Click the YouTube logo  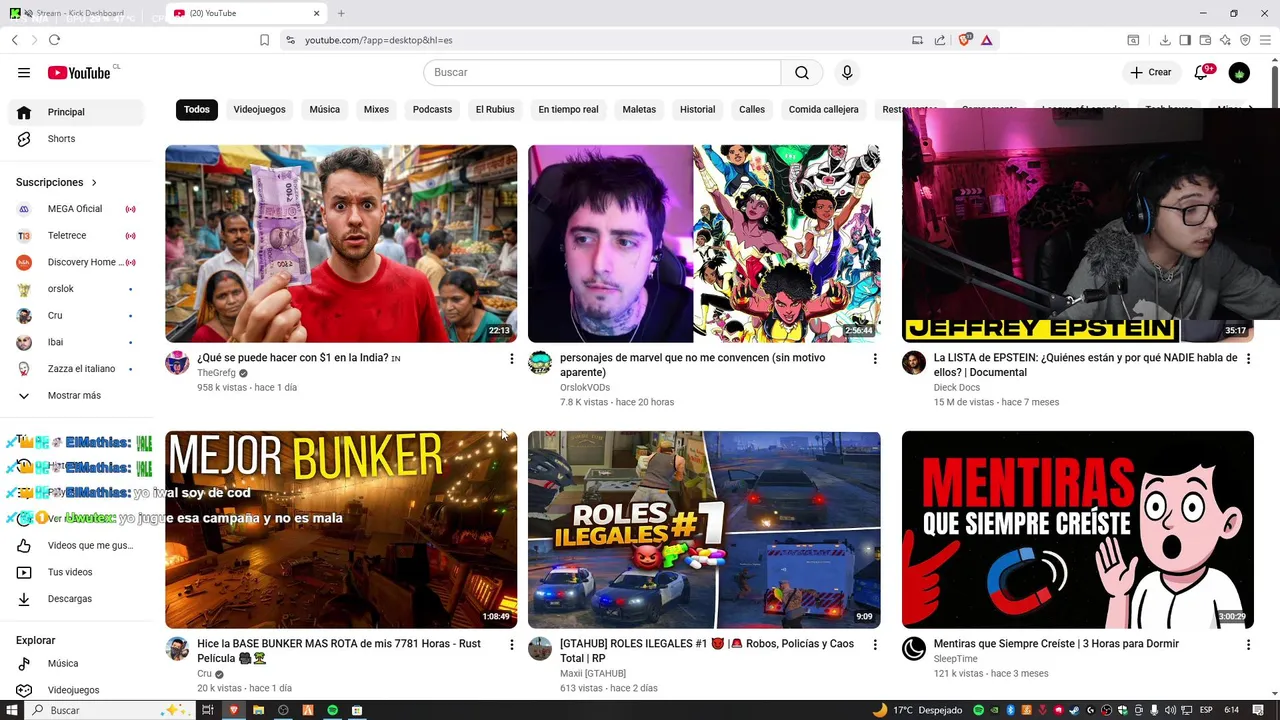pyautogui.click(x=79, y=72)
